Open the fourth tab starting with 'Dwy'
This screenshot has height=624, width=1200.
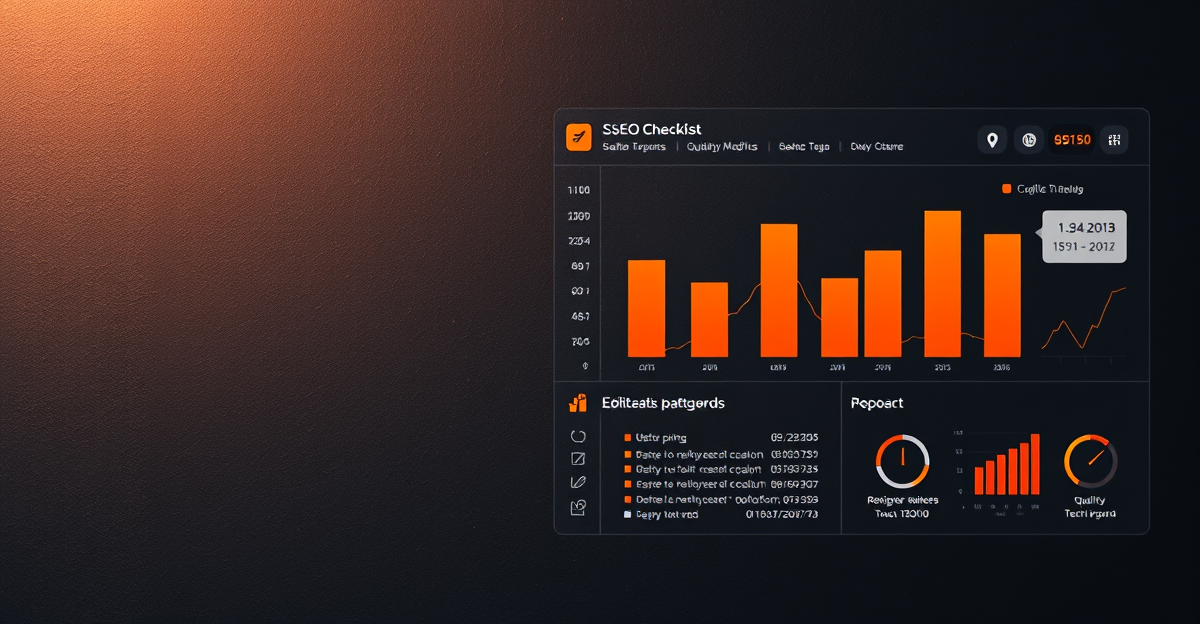[877, 147]
